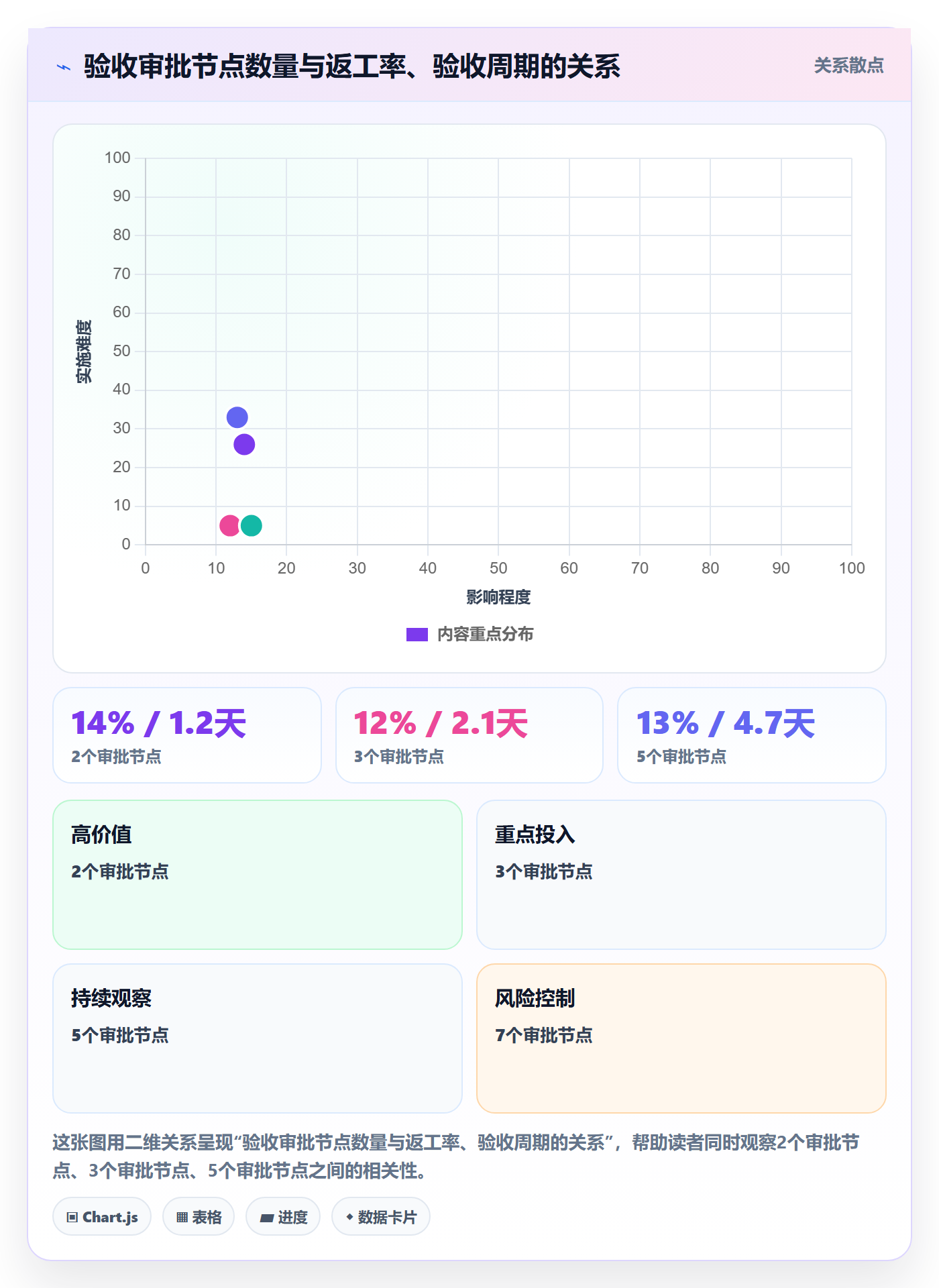This screenshot has height=1288, width=939.
Task: Click the 持续观察 card heading
Action: click(111, 998)
